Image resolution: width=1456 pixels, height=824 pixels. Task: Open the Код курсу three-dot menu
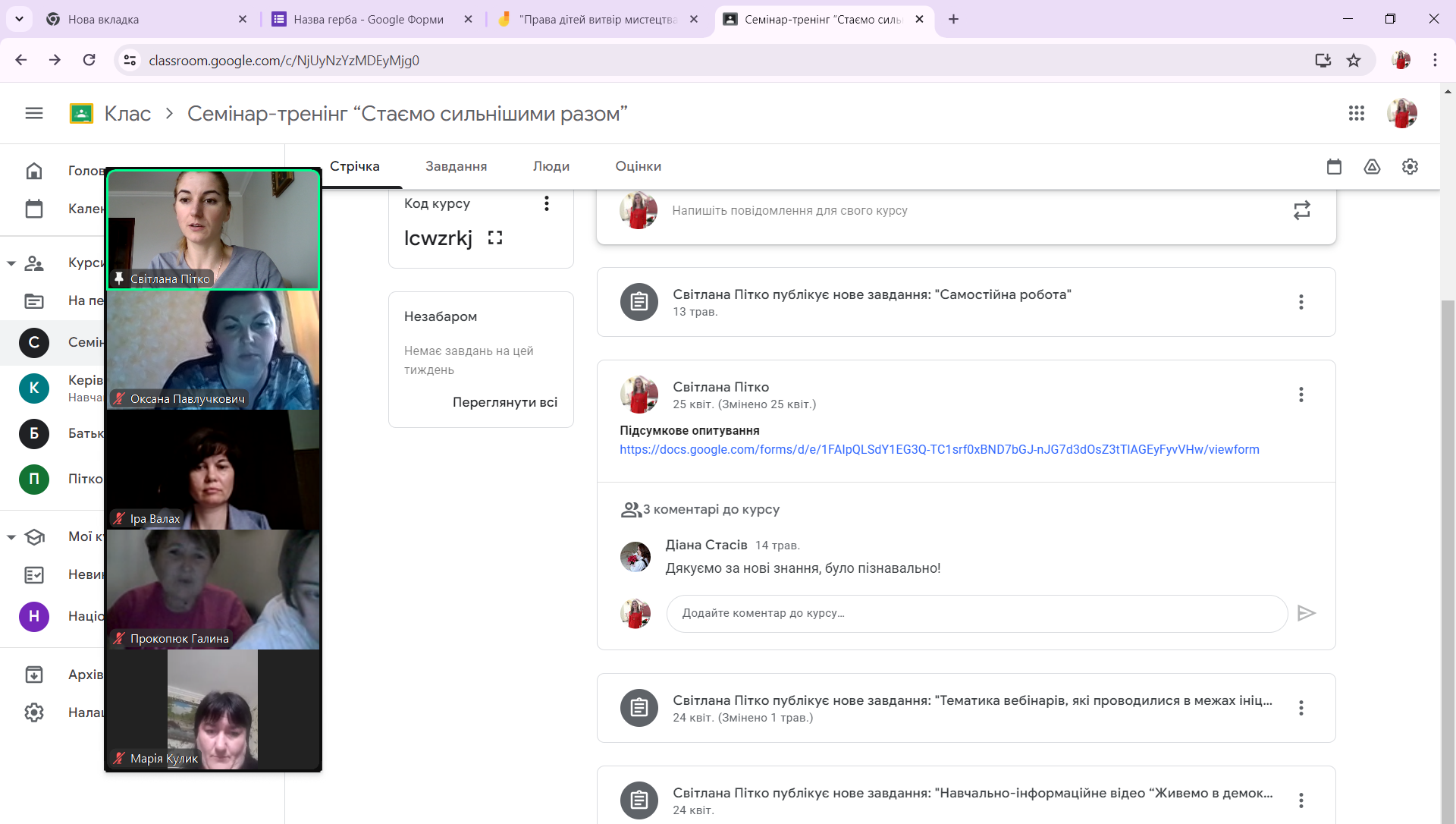[546, 203]
